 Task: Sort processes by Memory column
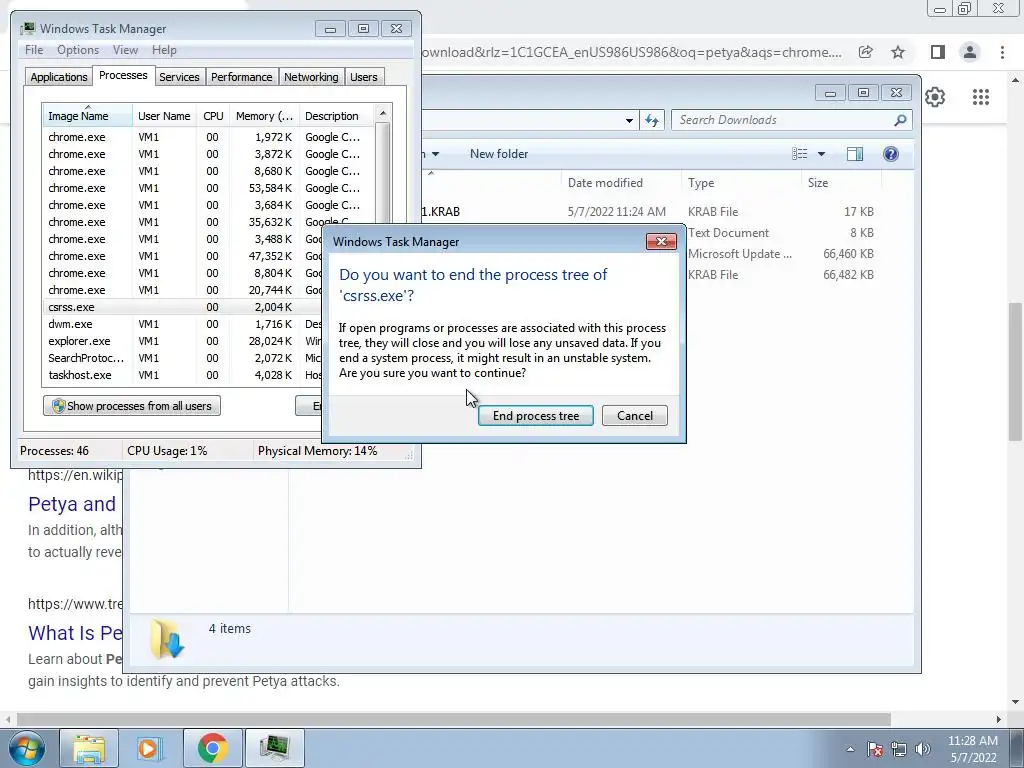(264, 116)
